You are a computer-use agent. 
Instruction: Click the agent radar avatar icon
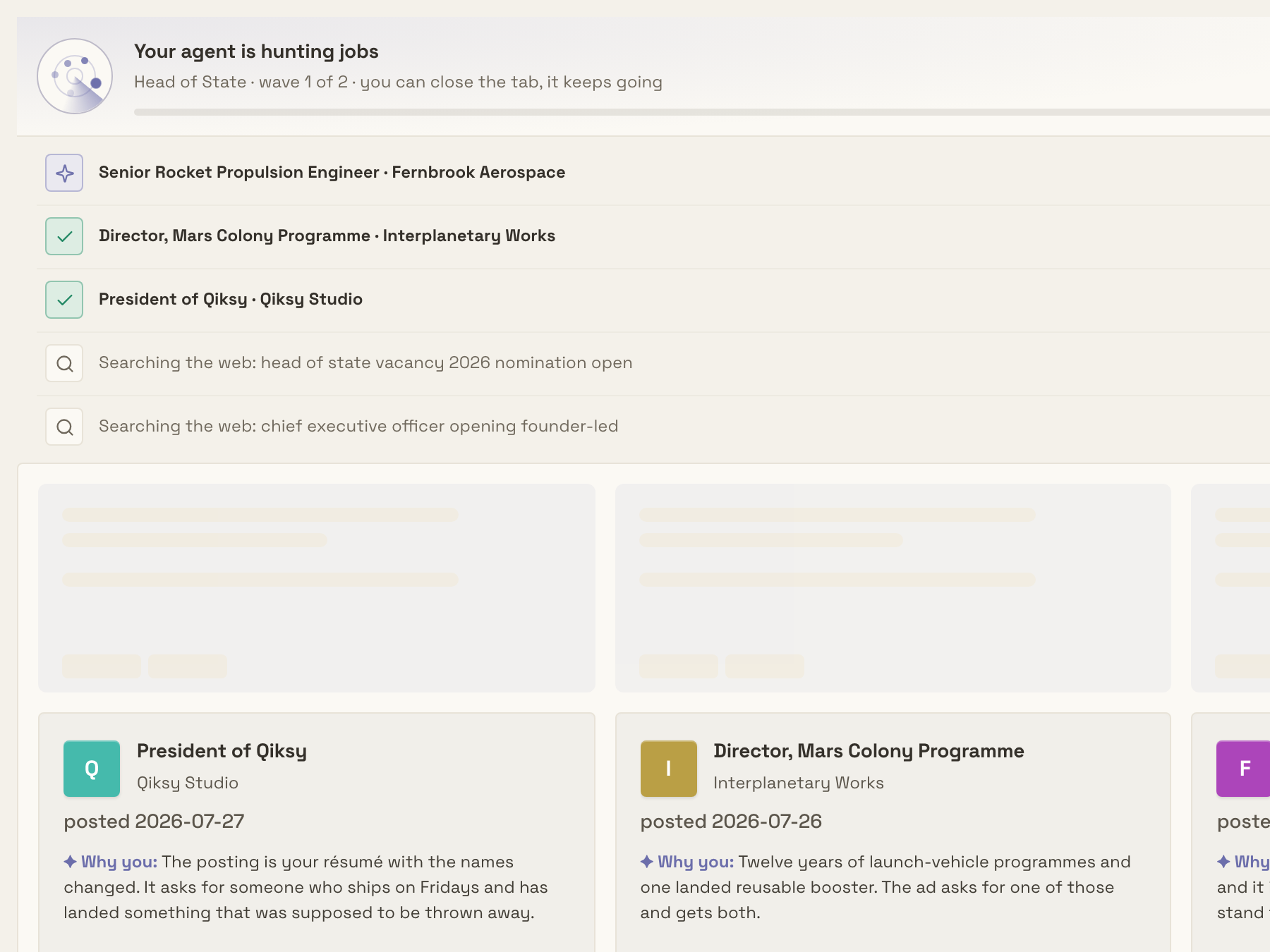click(75, 76)
